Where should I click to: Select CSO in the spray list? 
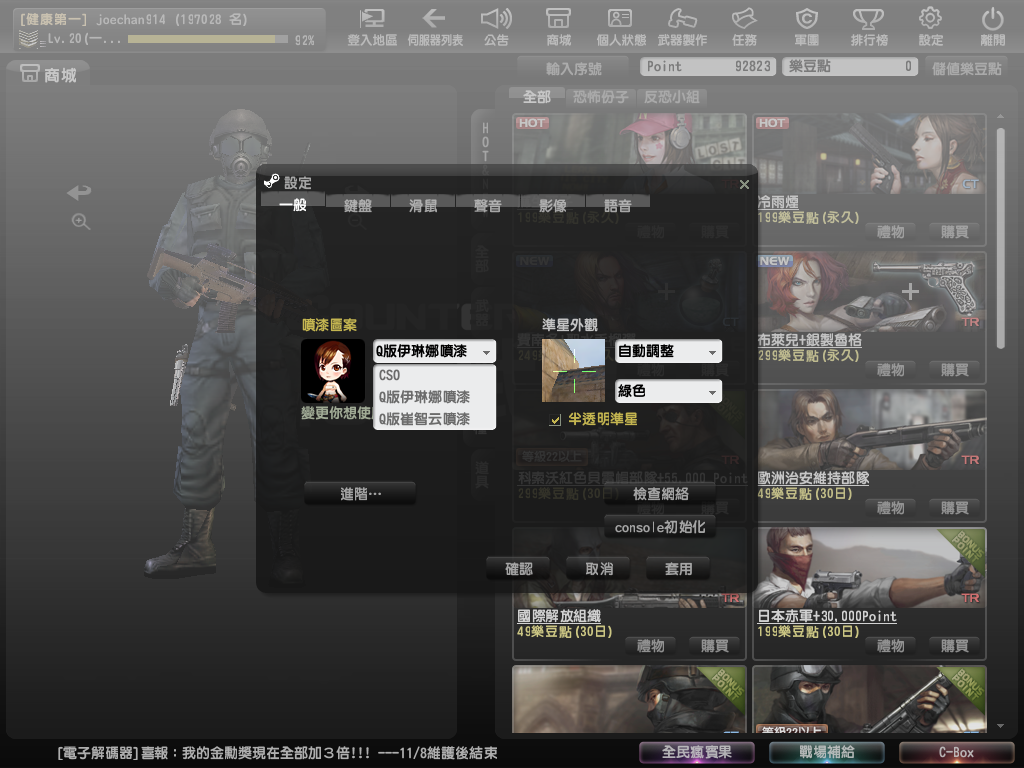pyautogui.click(x=434, y=376)
